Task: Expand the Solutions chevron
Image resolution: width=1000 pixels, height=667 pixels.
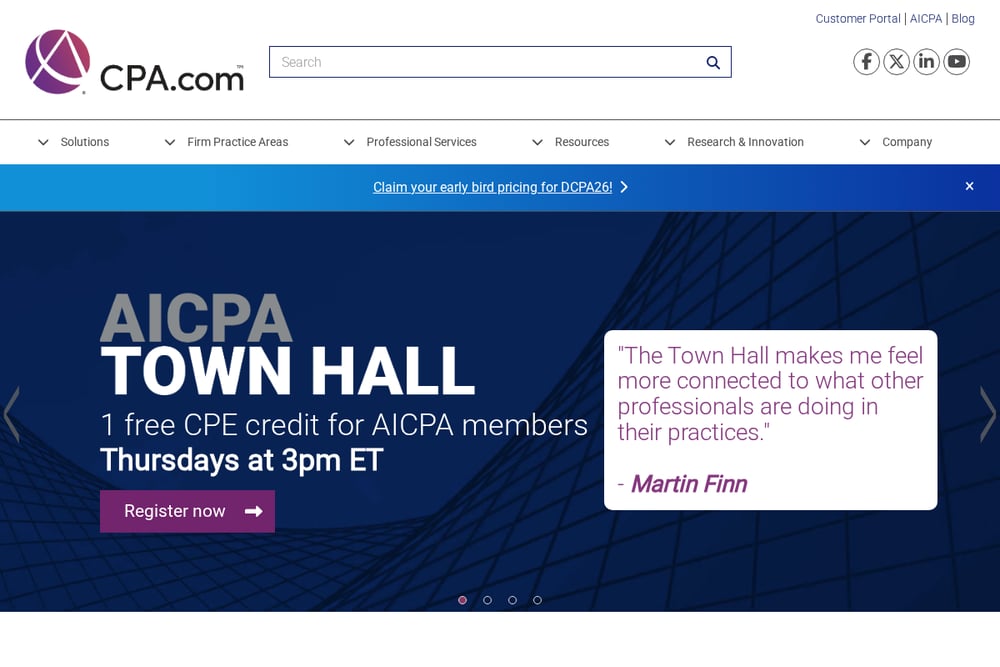Action: 43,142
